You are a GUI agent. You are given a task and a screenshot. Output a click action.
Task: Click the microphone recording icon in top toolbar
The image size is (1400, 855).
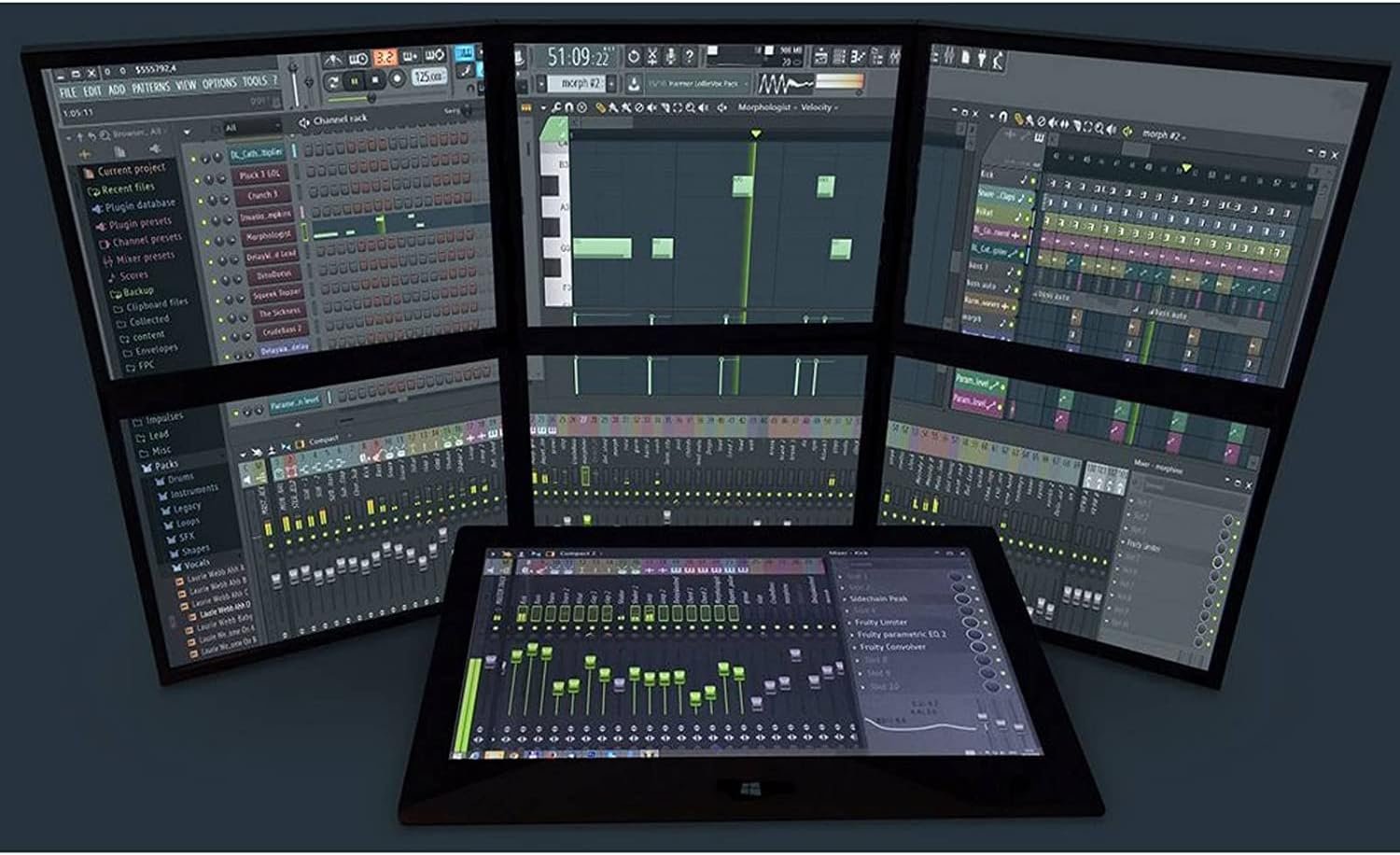point(670,57)
